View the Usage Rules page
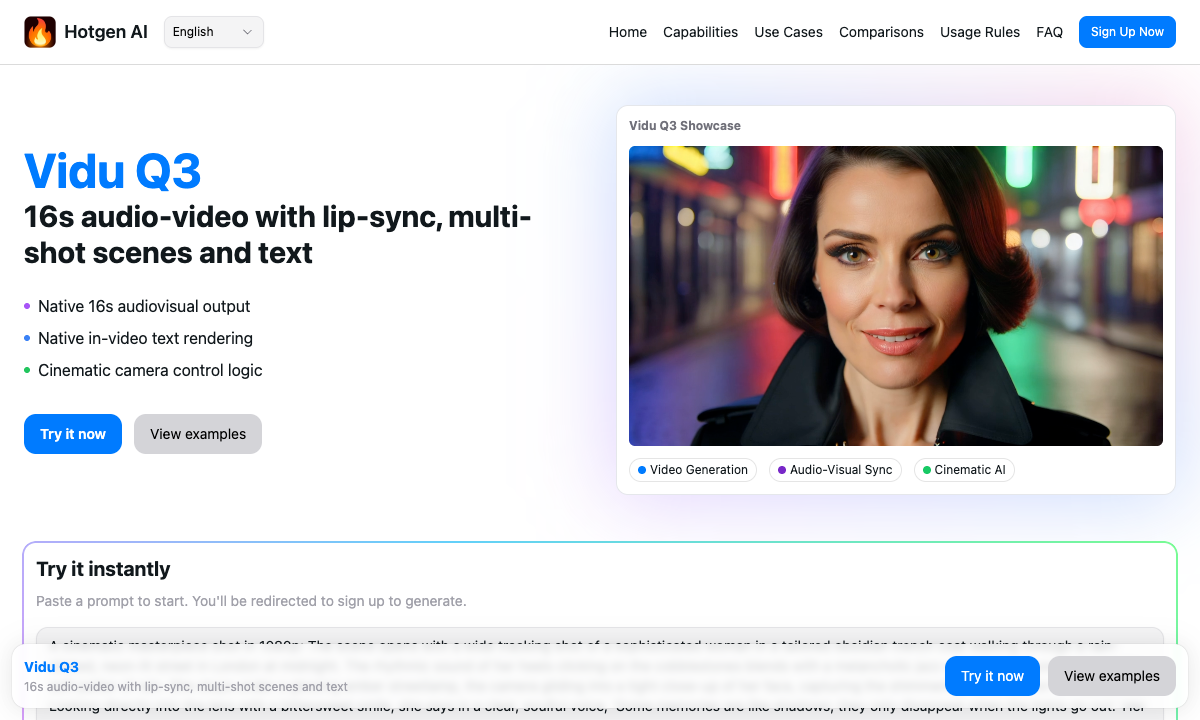This screenshot has width=1200, height=720. pyautogui.click(x=979, y=32)
